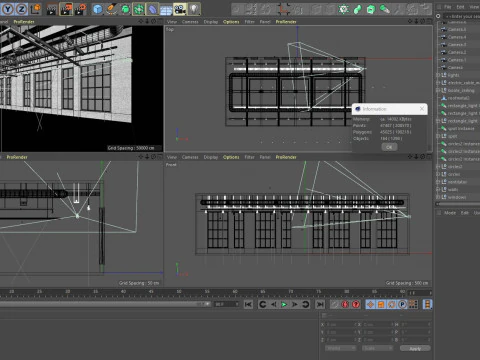The height and width of the screenshot is (360, 480).
Task: Open Render View clapperboard icon
Action: point(51,9)
